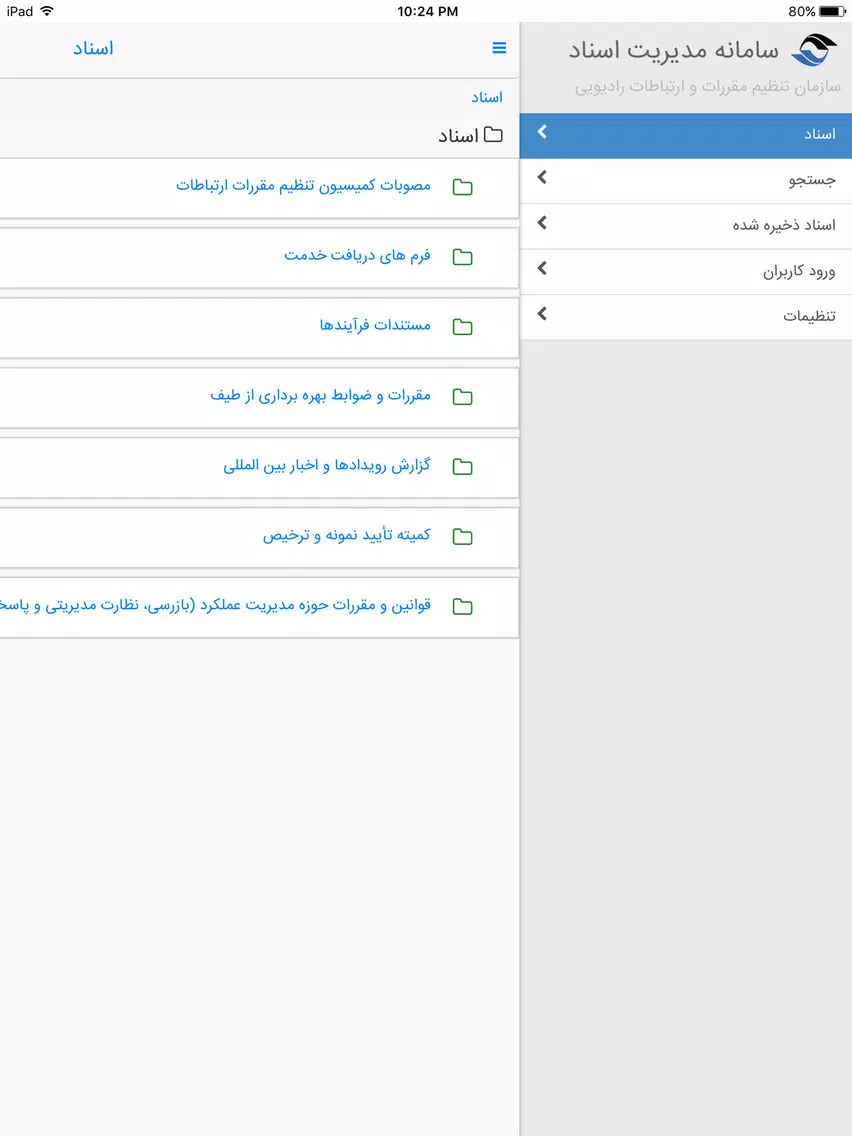Open مصوبات کمیسیون تنظیم مقررات ارتباطات folder link
852x1136 pixels.
click(x=304, y=185)
